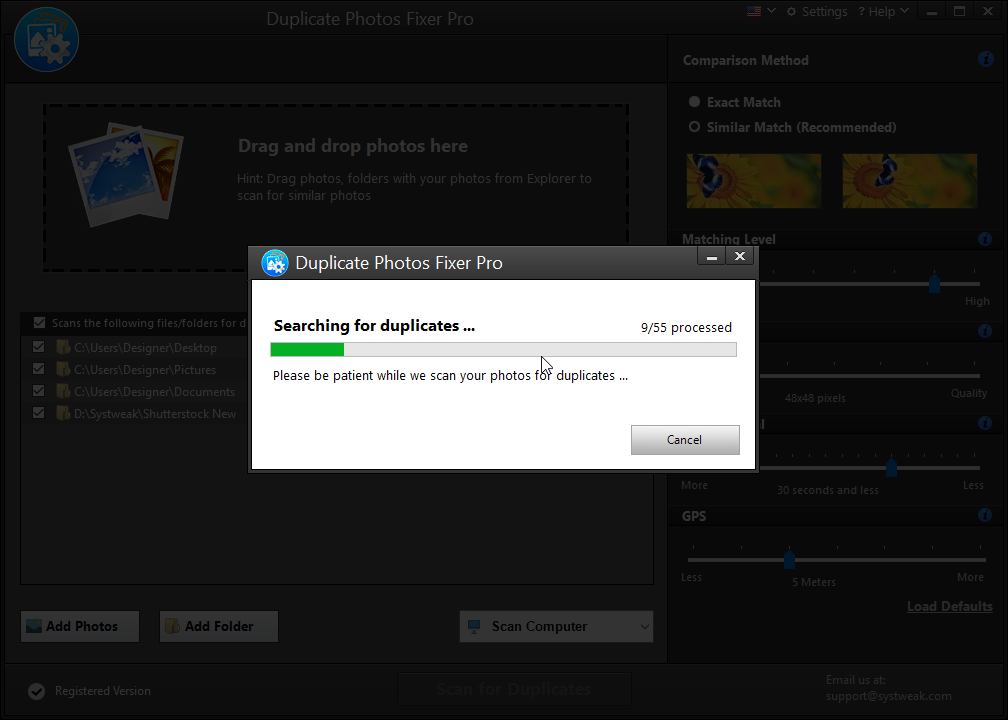Viewport: 1008px width, 720px height.
Task: Open the Settings menu
Action: click(x=817, y=11)
